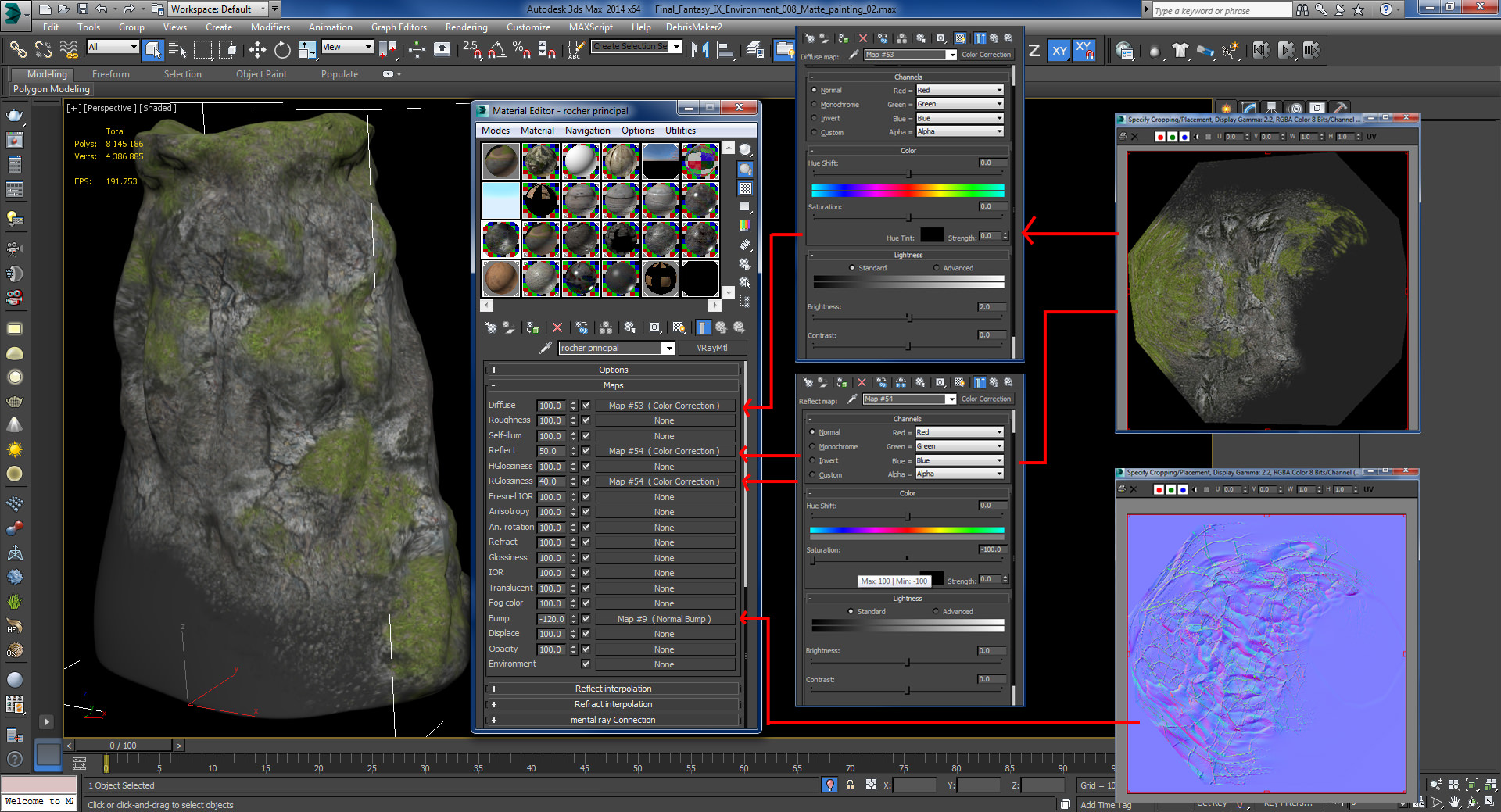Screen dimensions: 1501x812
Task: Click Go to Parent icon in Material Editor
Action: tap(721, 327)
